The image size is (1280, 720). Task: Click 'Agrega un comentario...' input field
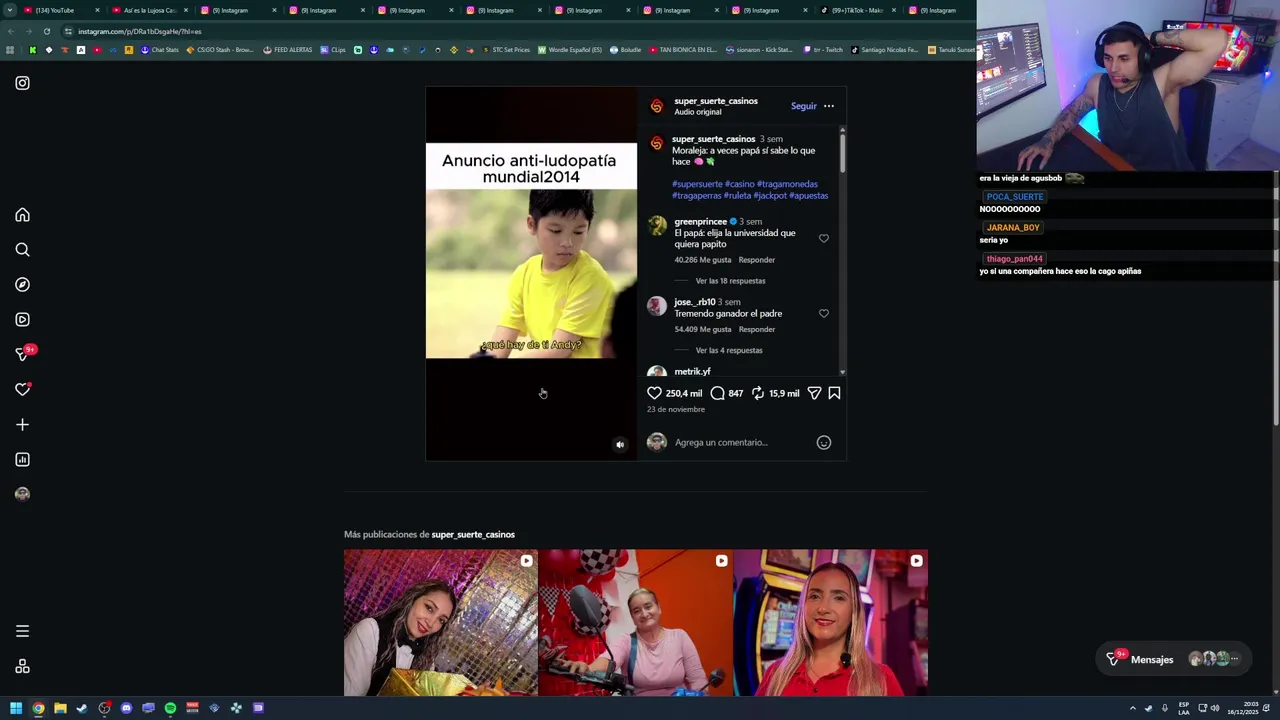click(x=740, y=442)
